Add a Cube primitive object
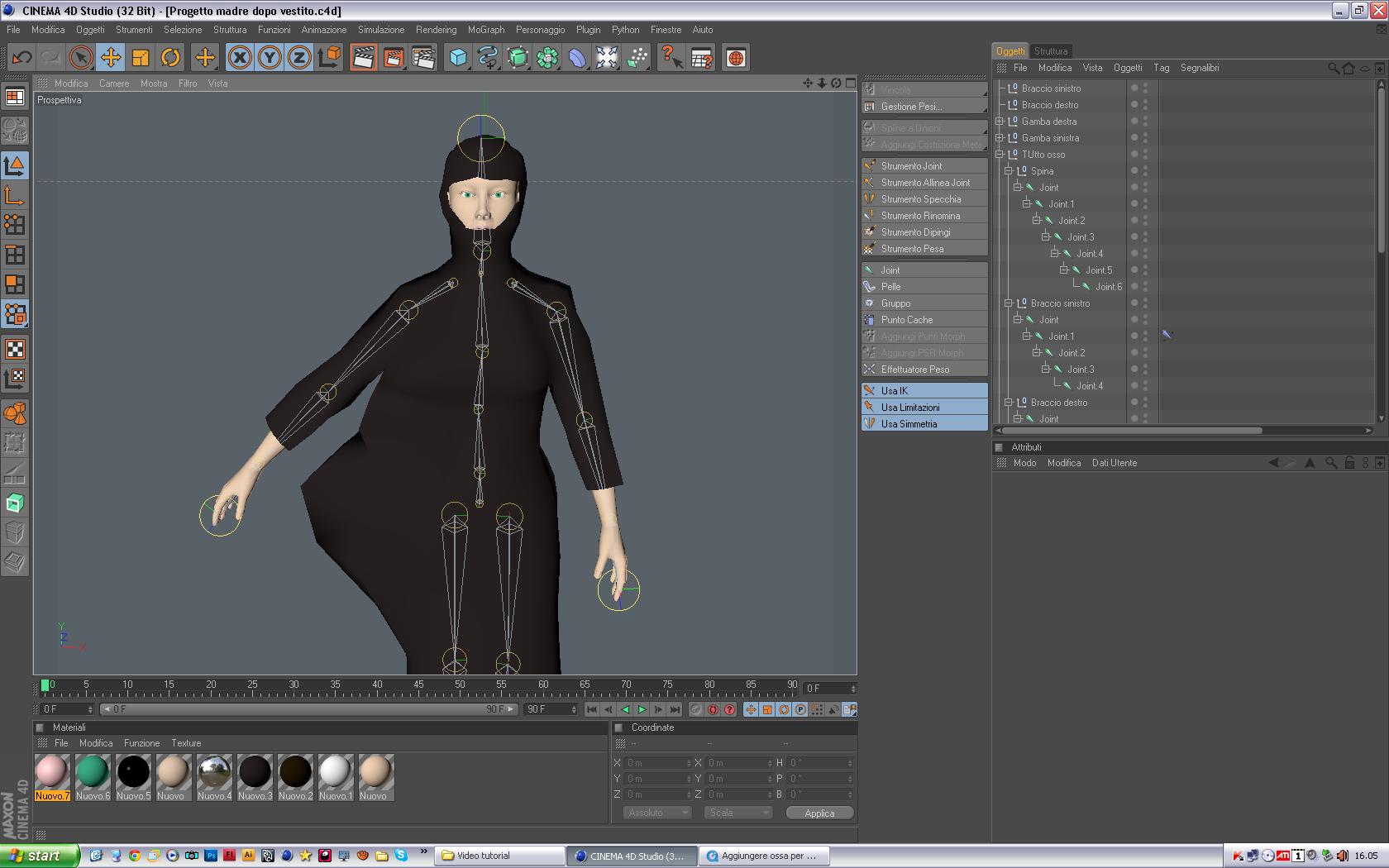Screen dimensions: 1389x868 [x=458, y=58]
